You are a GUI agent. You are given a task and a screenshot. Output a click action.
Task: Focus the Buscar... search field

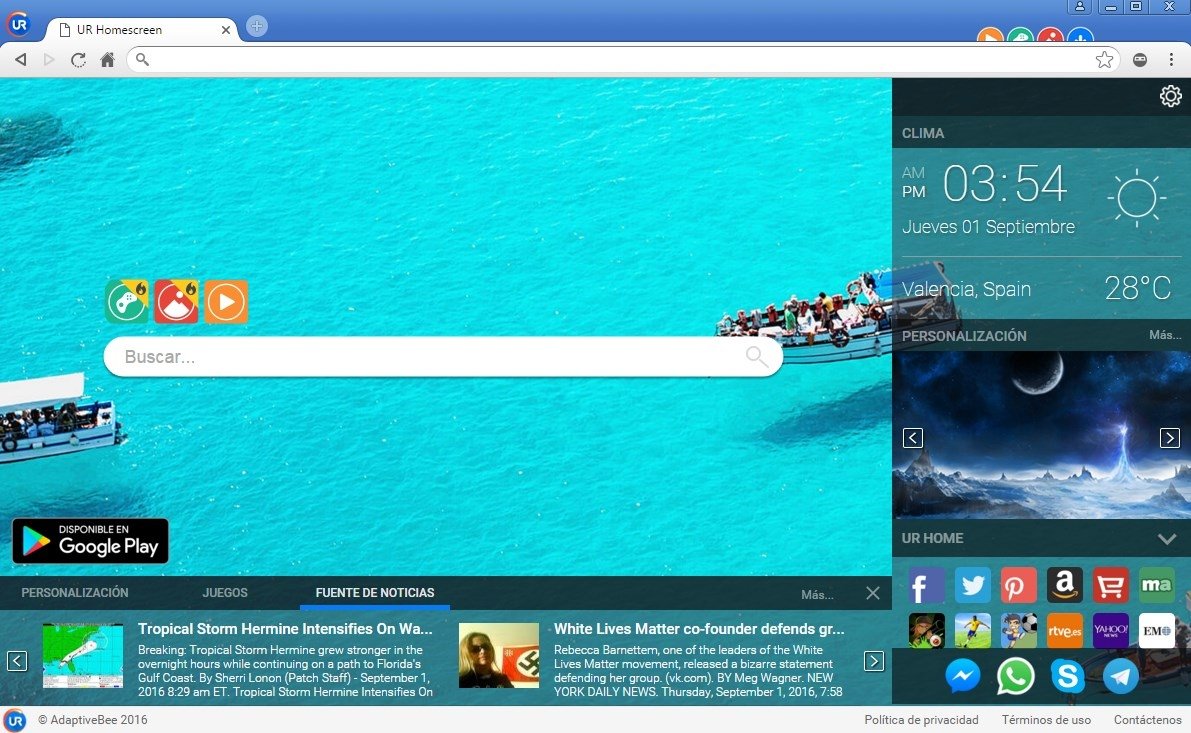(x=443, y=356)
